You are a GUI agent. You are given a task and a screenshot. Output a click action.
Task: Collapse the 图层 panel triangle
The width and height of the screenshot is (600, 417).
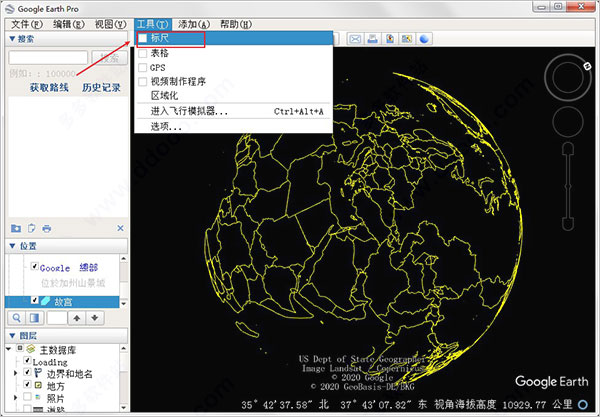(12, 336)
